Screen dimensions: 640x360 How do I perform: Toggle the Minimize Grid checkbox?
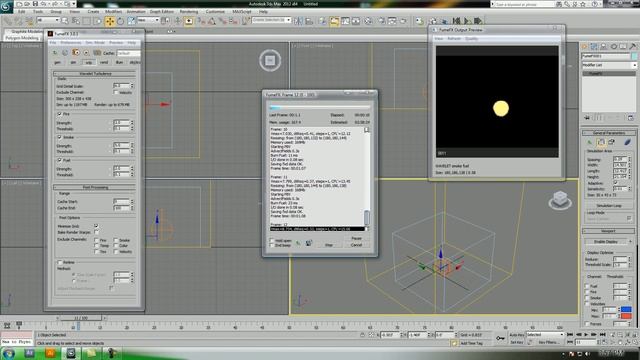point(96,226)
